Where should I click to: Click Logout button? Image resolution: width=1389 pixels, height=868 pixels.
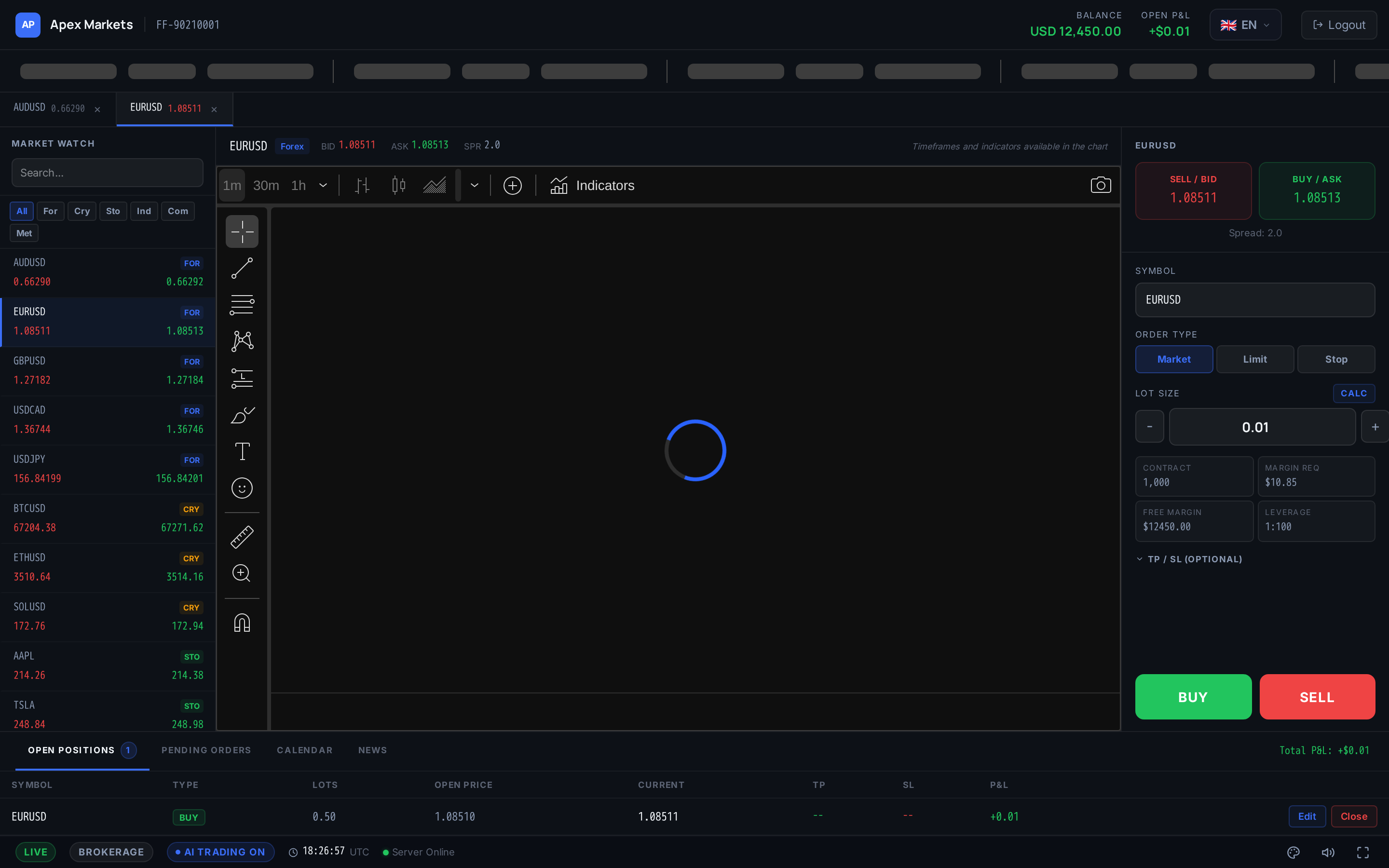1338,25
